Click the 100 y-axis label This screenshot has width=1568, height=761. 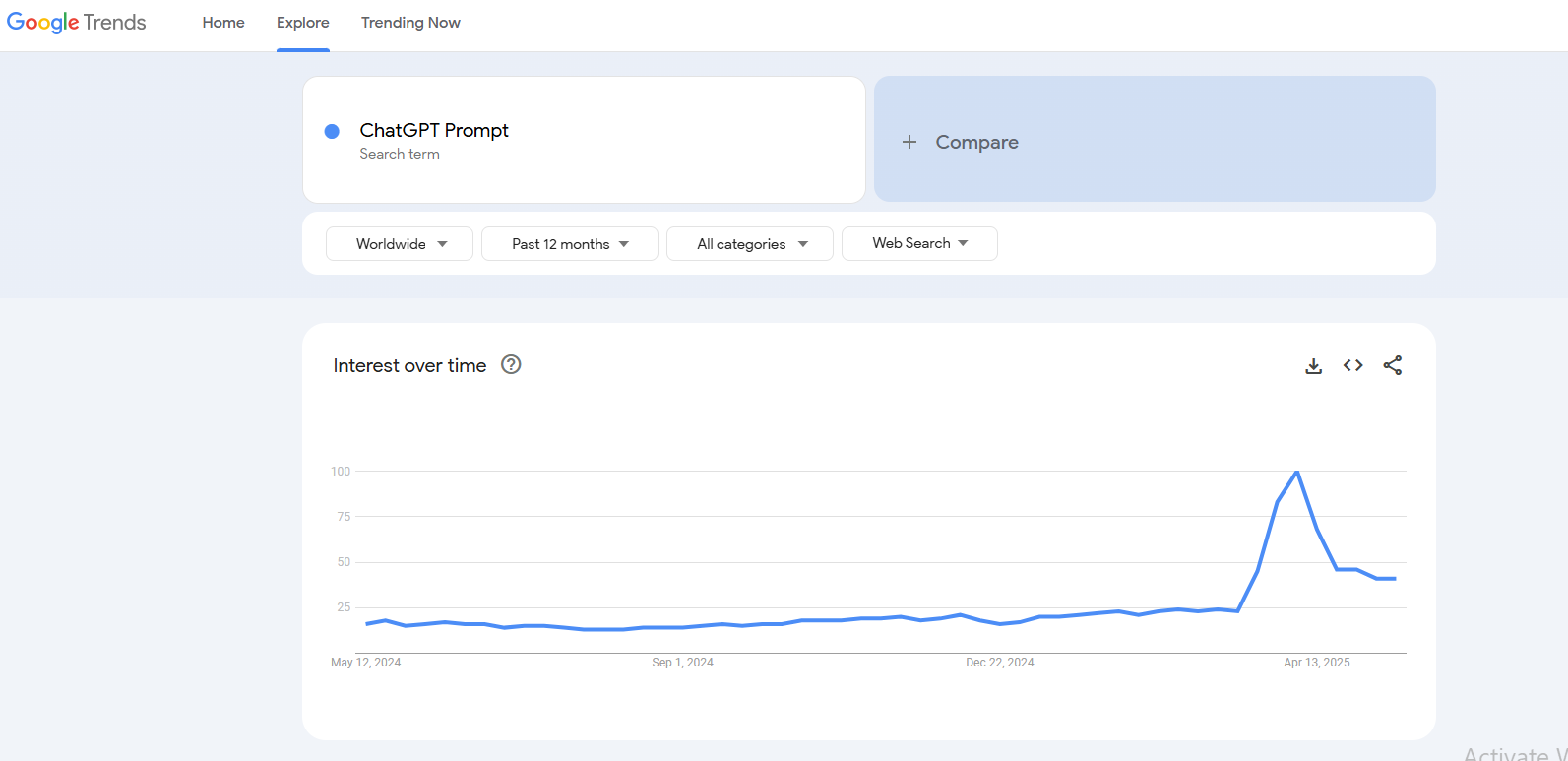341,472
